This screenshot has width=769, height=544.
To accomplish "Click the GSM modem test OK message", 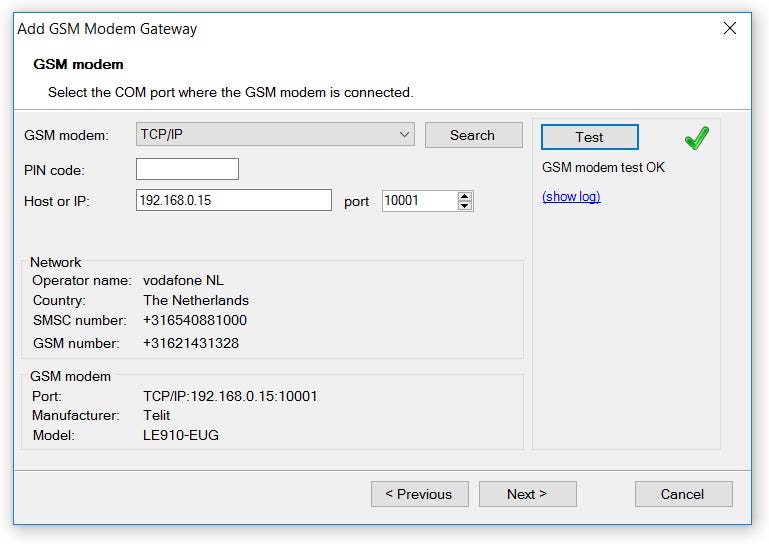I will 603,167.
